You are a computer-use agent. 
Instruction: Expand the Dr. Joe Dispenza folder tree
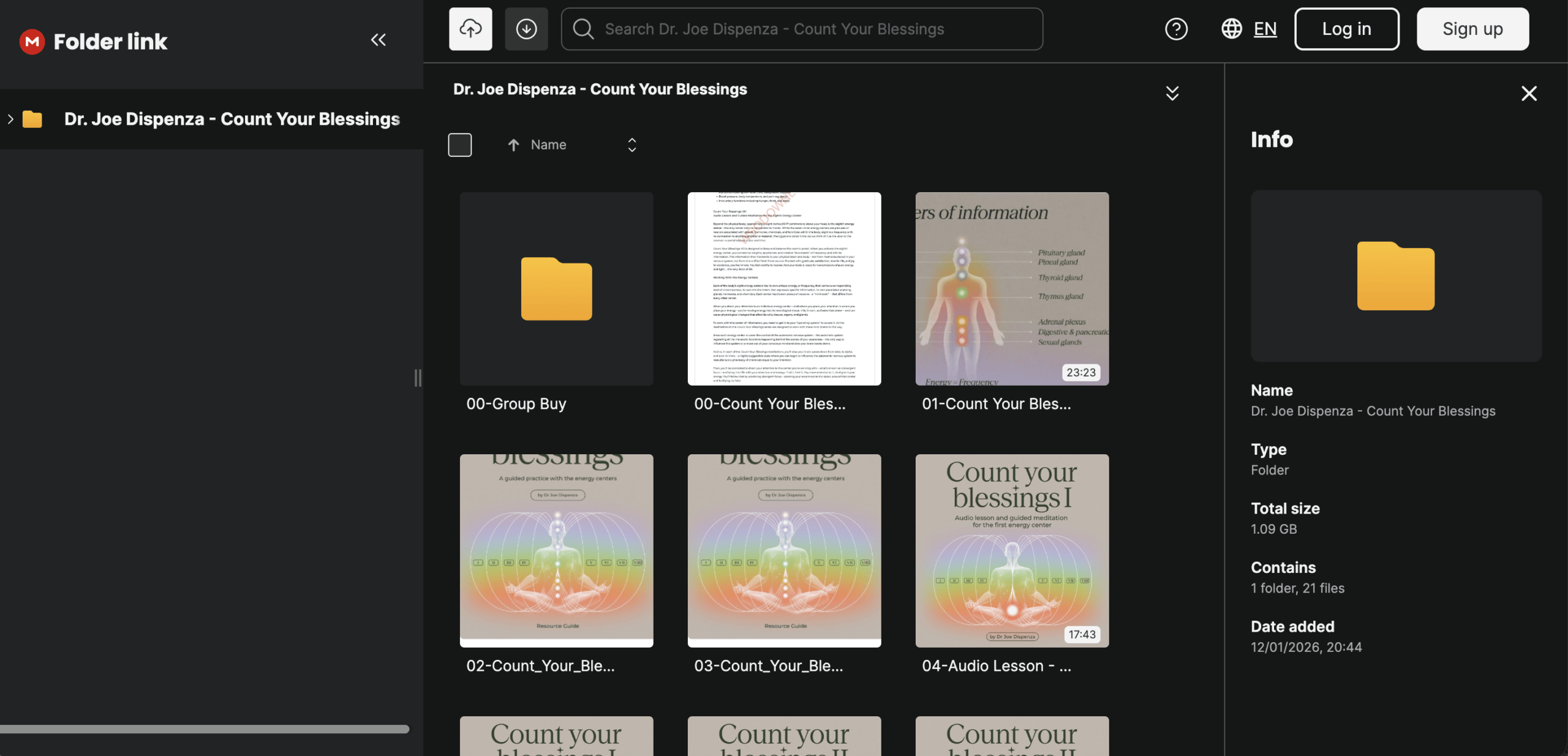(10, 119)
